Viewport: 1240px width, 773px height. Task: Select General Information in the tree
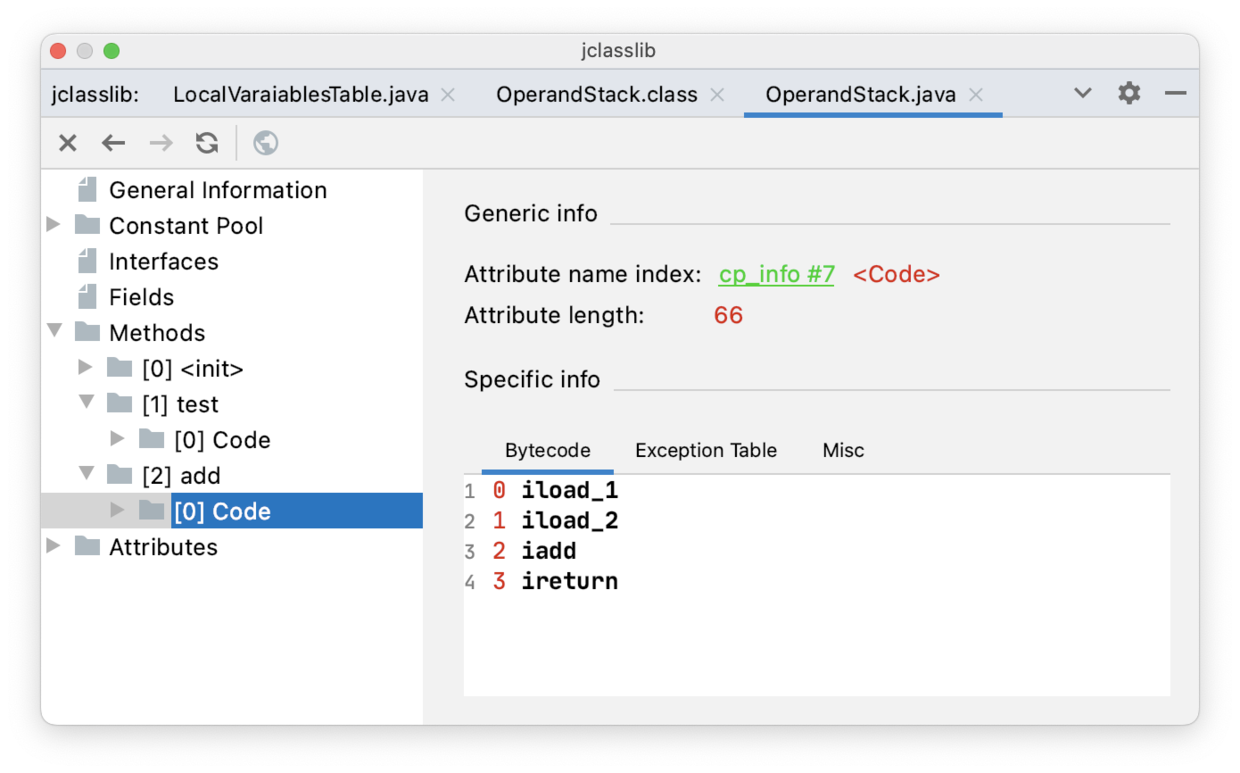(x=217, y=190)
